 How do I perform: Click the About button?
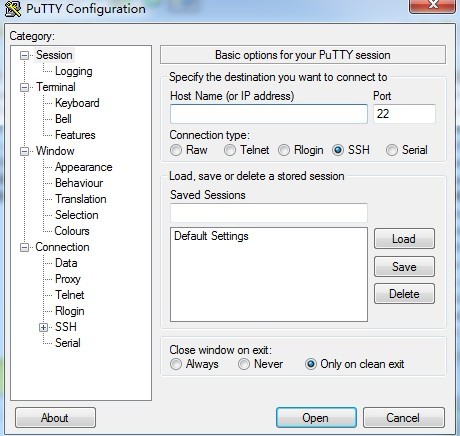[55, 417]
